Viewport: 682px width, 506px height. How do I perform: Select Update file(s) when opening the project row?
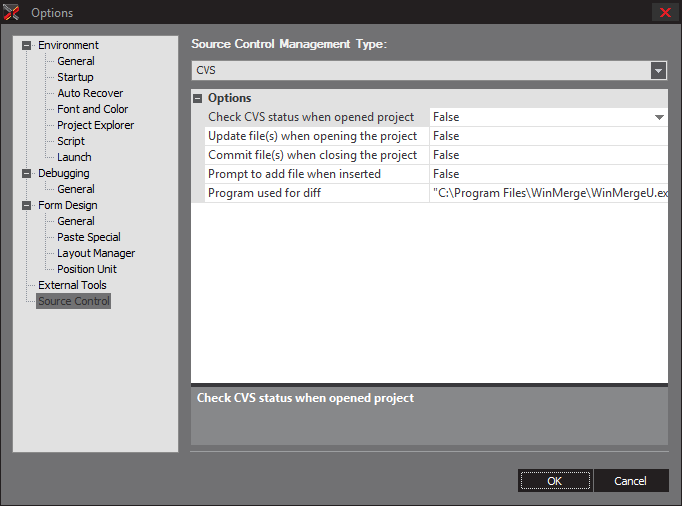[312, 136]
